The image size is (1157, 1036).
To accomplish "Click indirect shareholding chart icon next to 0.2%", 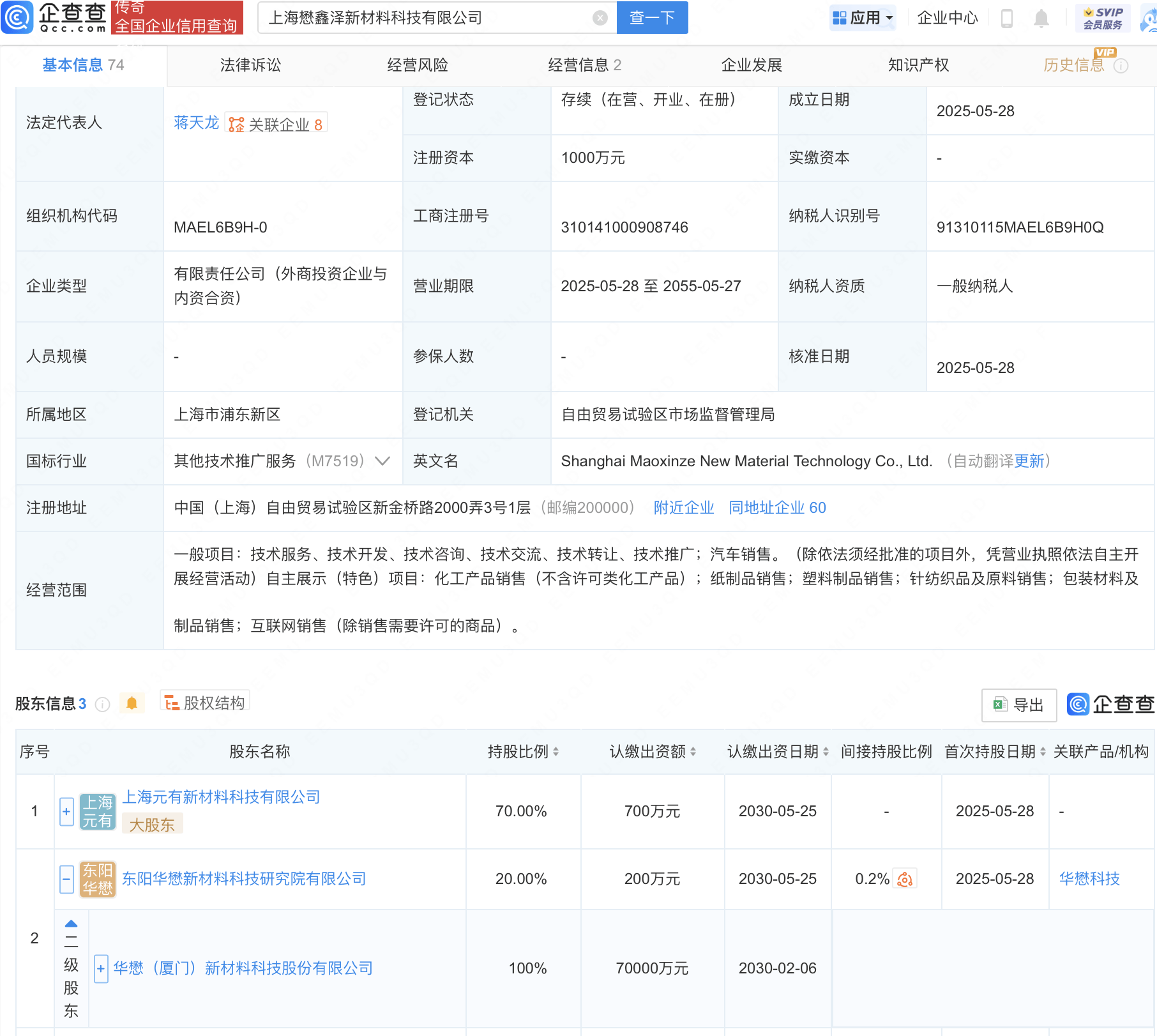I will tap(905, 880).
